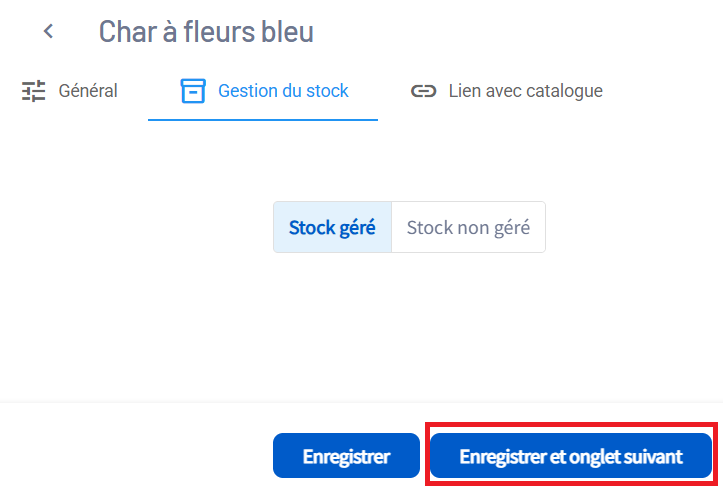Return to previous page via back arrow
The image size is (723, 490).
click(48, 32)
